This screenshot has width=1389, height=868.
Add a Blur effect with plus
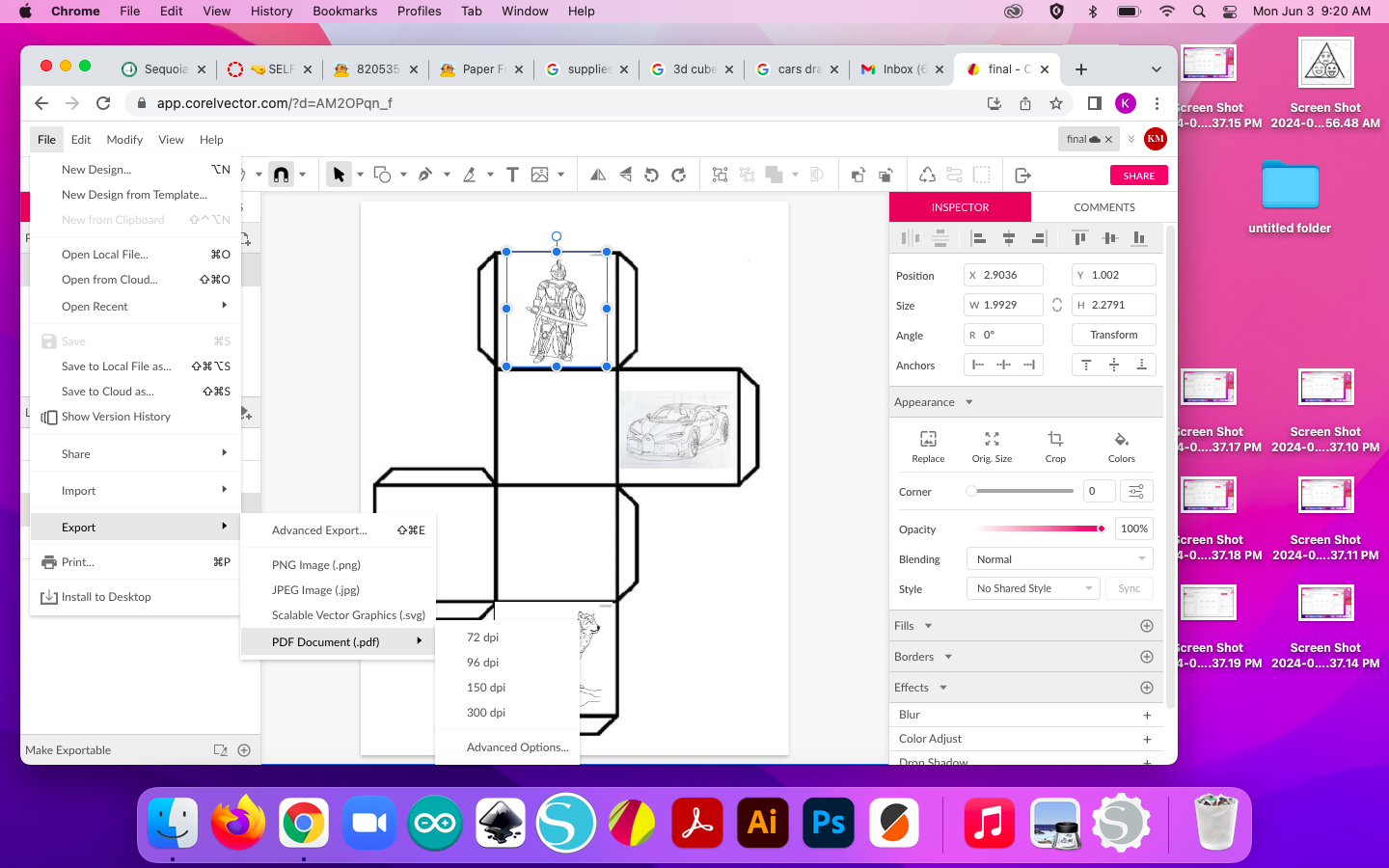1147,715
